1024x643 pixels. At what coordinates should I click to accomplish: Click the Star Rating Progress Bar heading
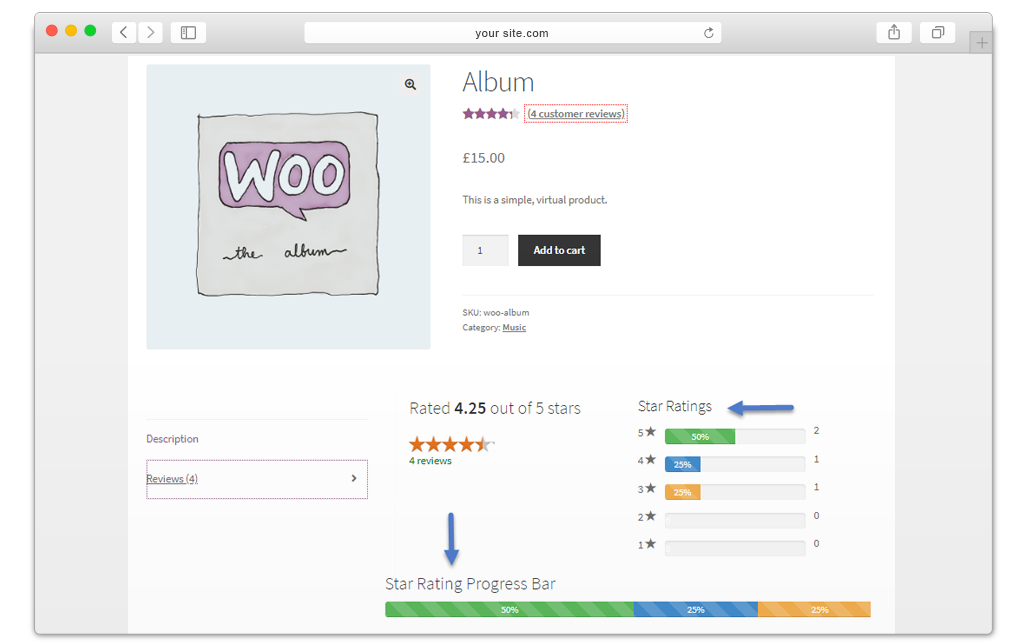[x=470, y=584]
